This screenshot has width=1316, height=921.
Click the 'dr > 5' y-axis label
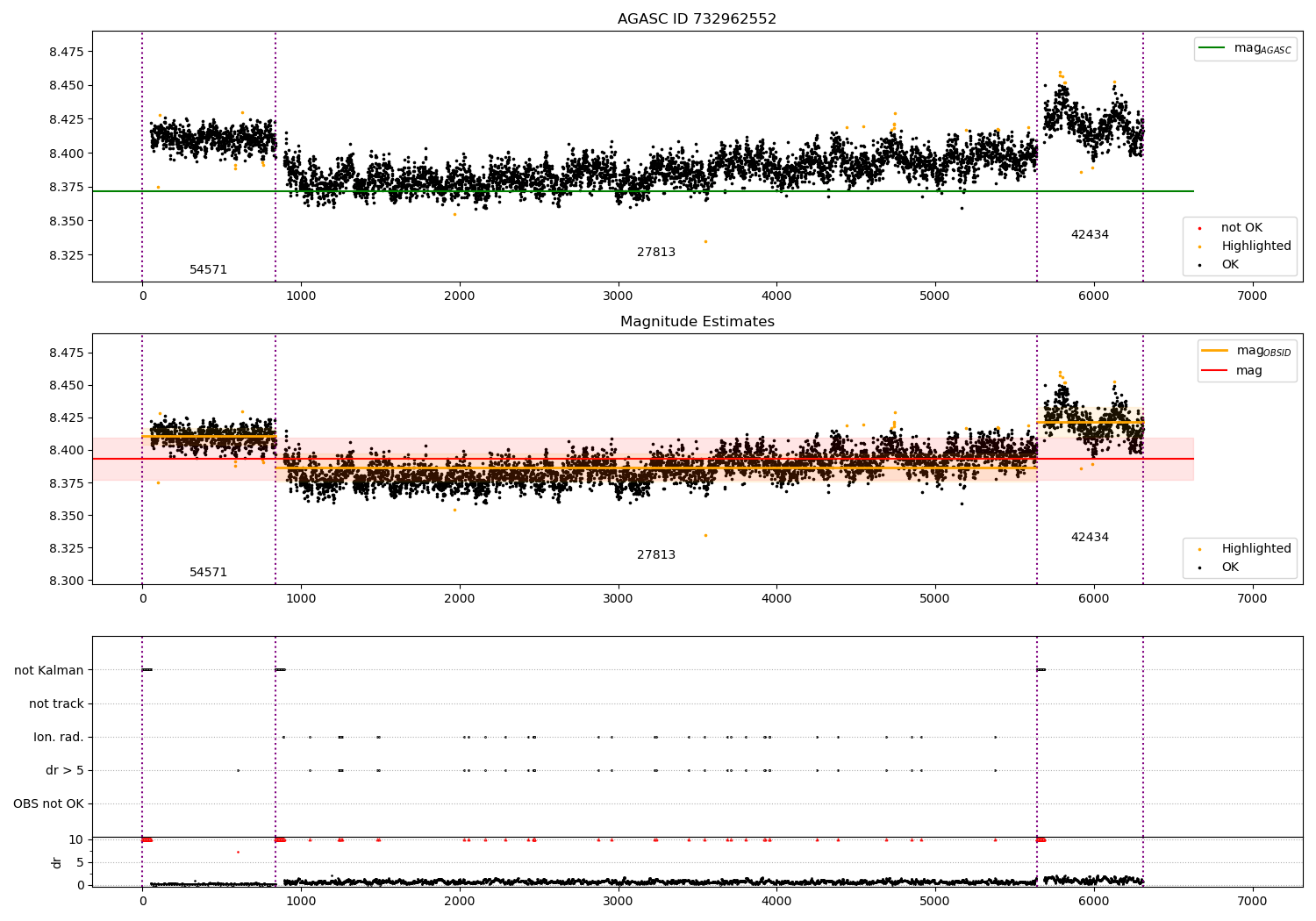tap(65, 770)
